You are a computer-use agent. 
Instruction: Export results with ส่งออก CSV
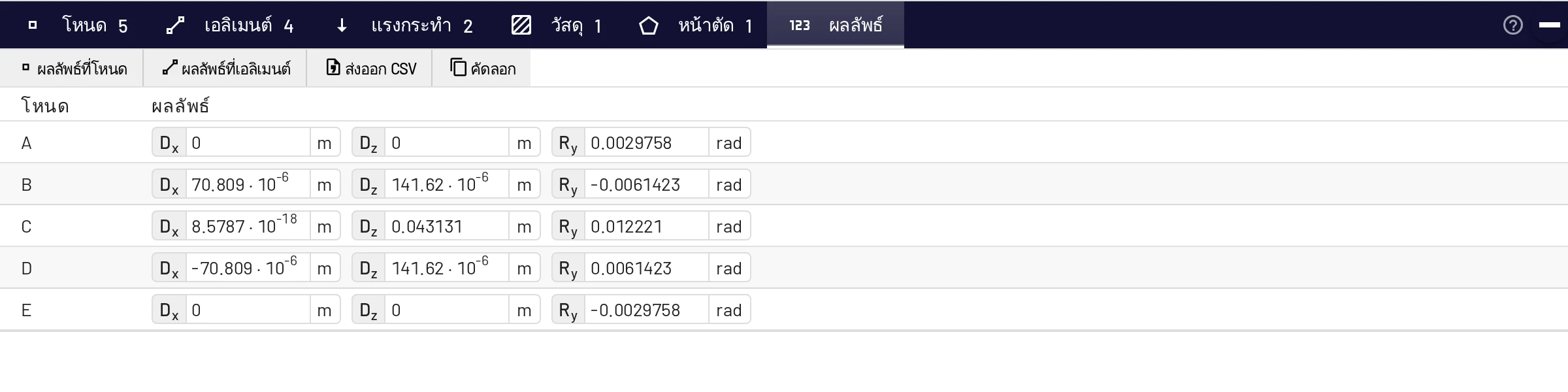coord(370,68)
